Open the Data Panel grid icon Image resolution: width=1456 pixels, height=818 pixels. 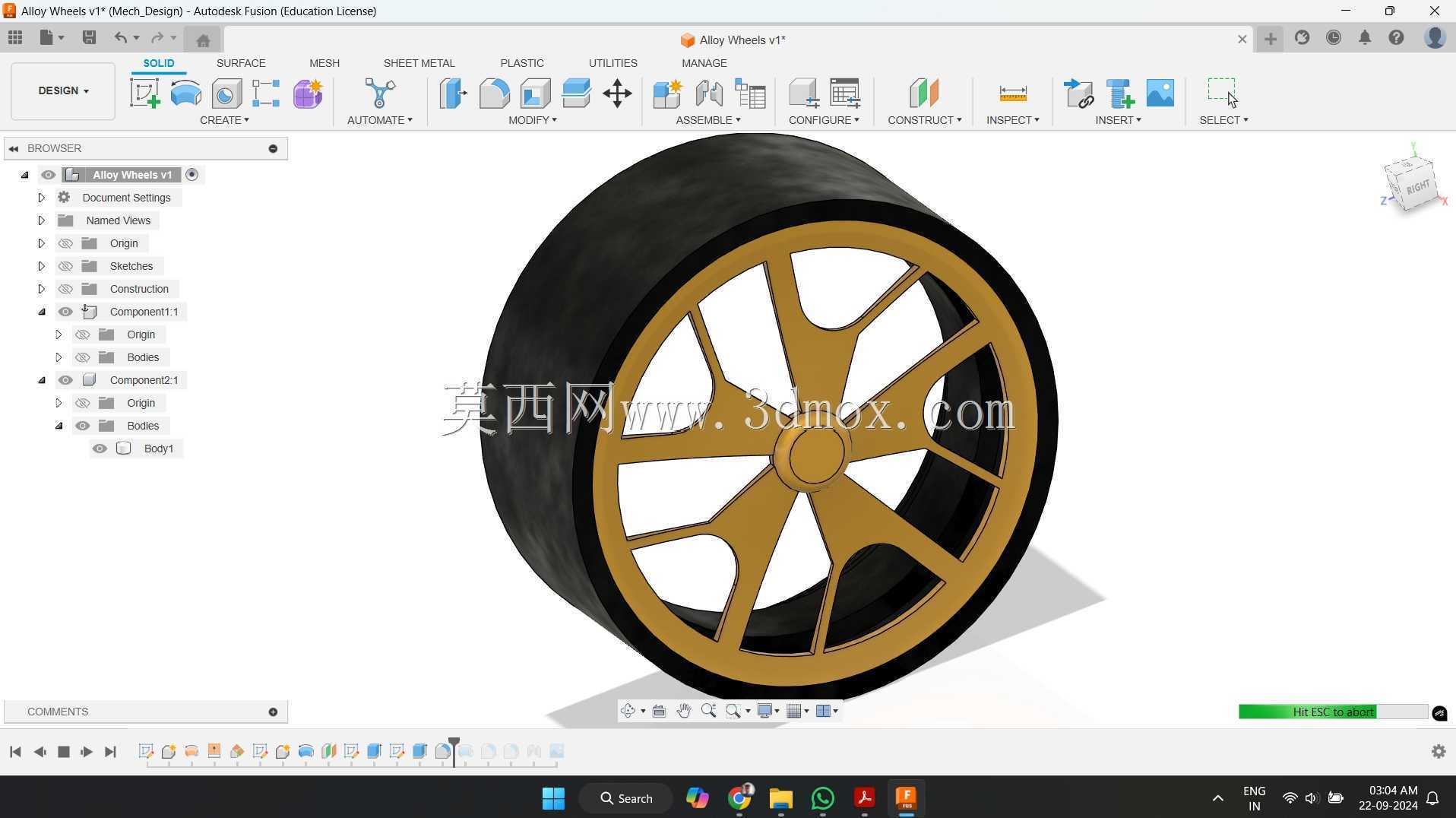(15, 37)
